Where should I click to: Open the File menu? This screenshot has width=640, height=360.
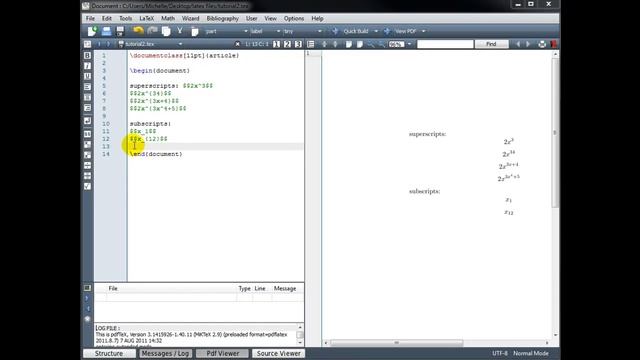pos(90,18)
